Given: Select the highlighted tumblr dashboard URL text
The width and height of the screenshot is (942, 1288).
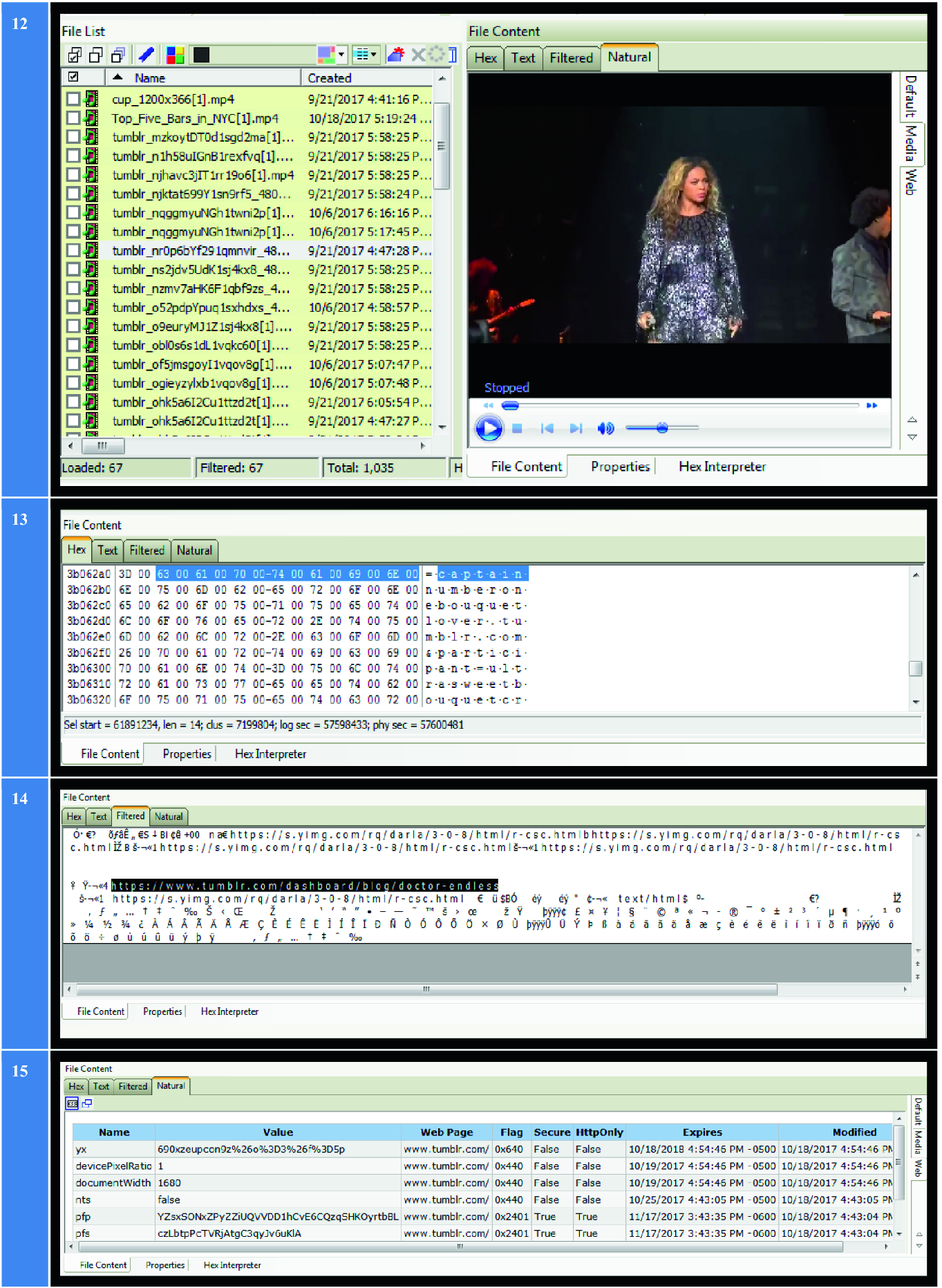Looking at the screenshot, I should tap(305, 886).
